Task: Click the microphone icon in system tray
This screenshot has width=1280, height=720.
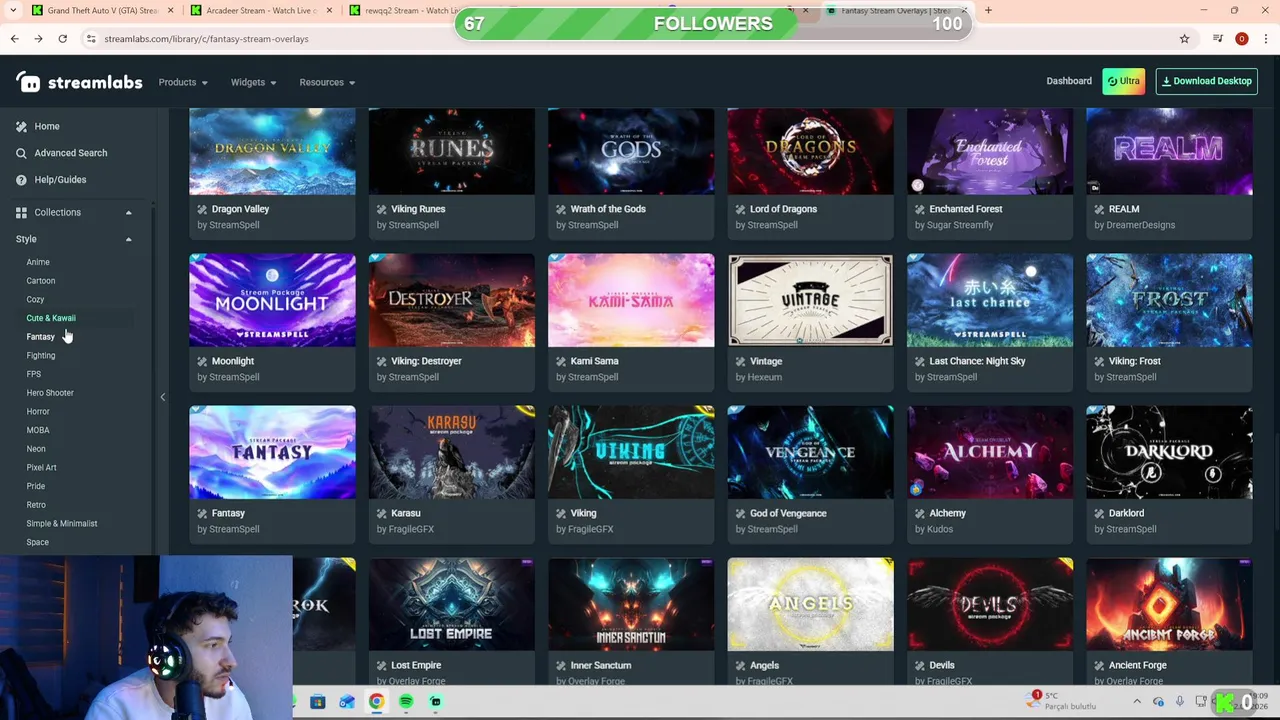Action: coord(1180,702)
